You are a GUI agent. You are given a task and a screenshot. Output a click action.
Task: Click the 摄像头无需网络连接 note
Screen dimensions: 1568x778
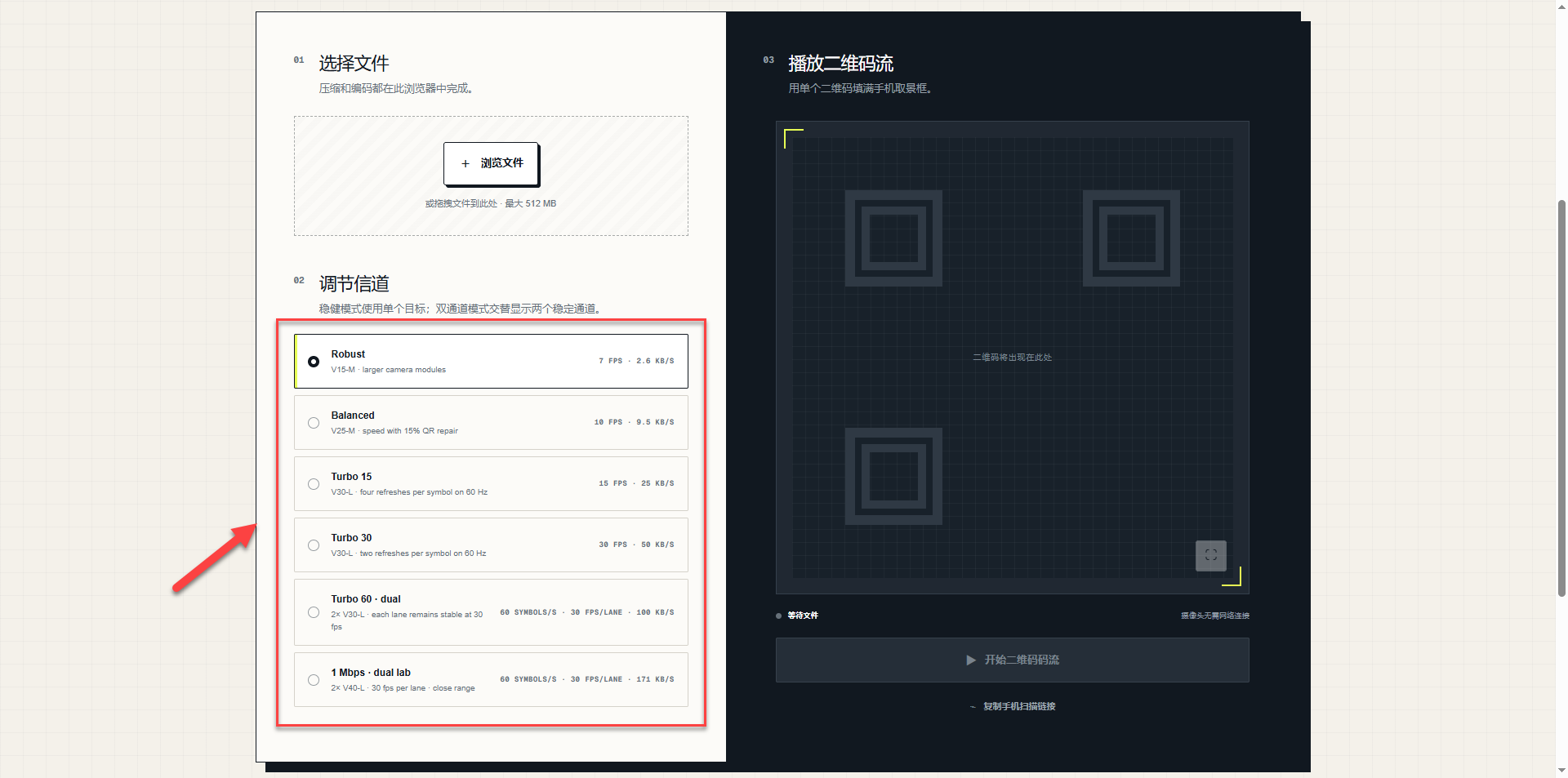pos(1215,616)
